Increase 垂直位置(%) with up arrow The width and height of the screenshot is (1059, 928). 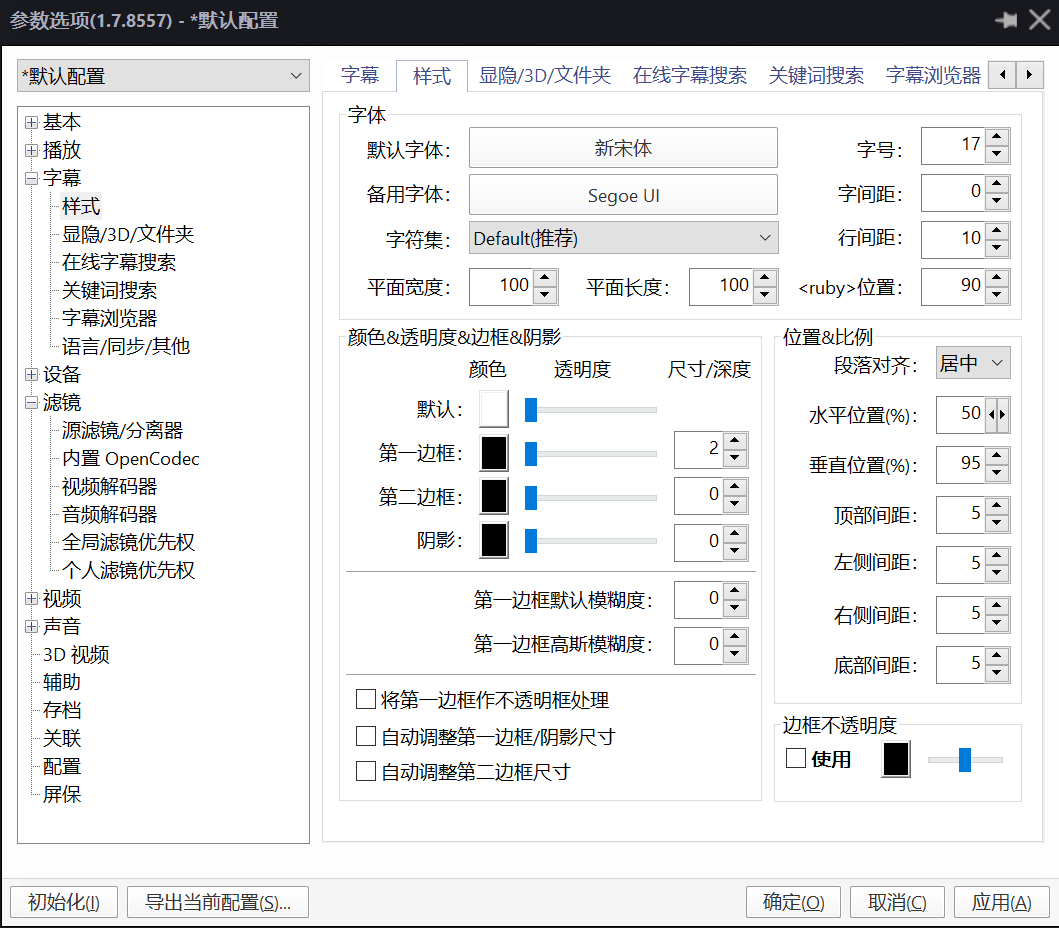(x=997, y=456)
